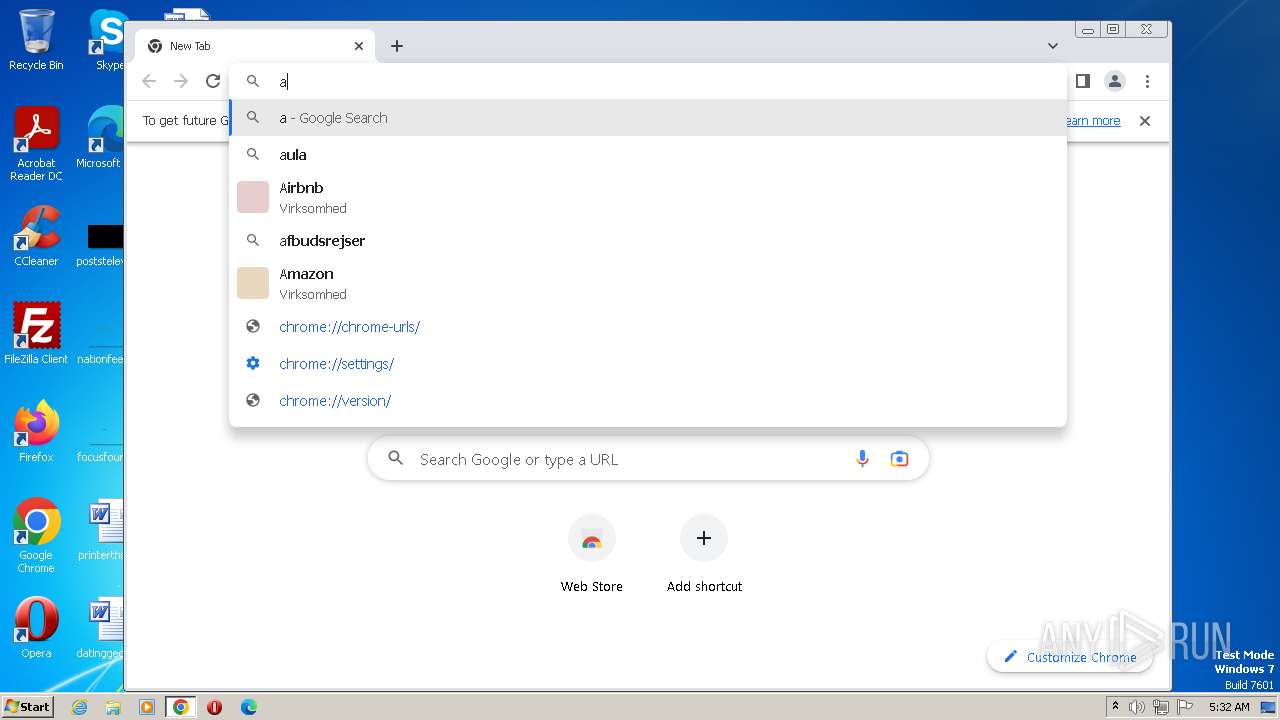Select the Google Chrome desktop icon
This screenshot has width=1280, height=720.
pyautogui.click(x=36, y=536)
